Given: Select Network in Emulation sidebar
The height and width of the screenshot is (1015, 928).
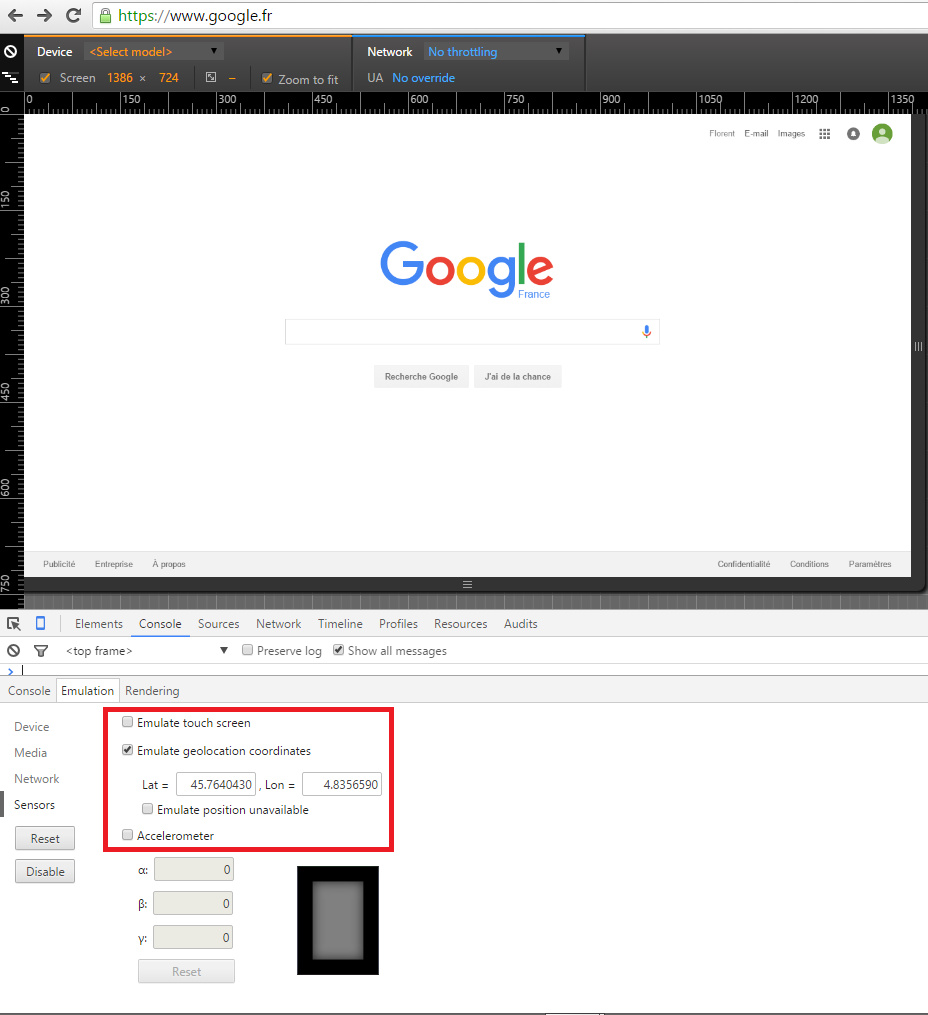Looking at the screenshot, I should (x=36, y=779).
